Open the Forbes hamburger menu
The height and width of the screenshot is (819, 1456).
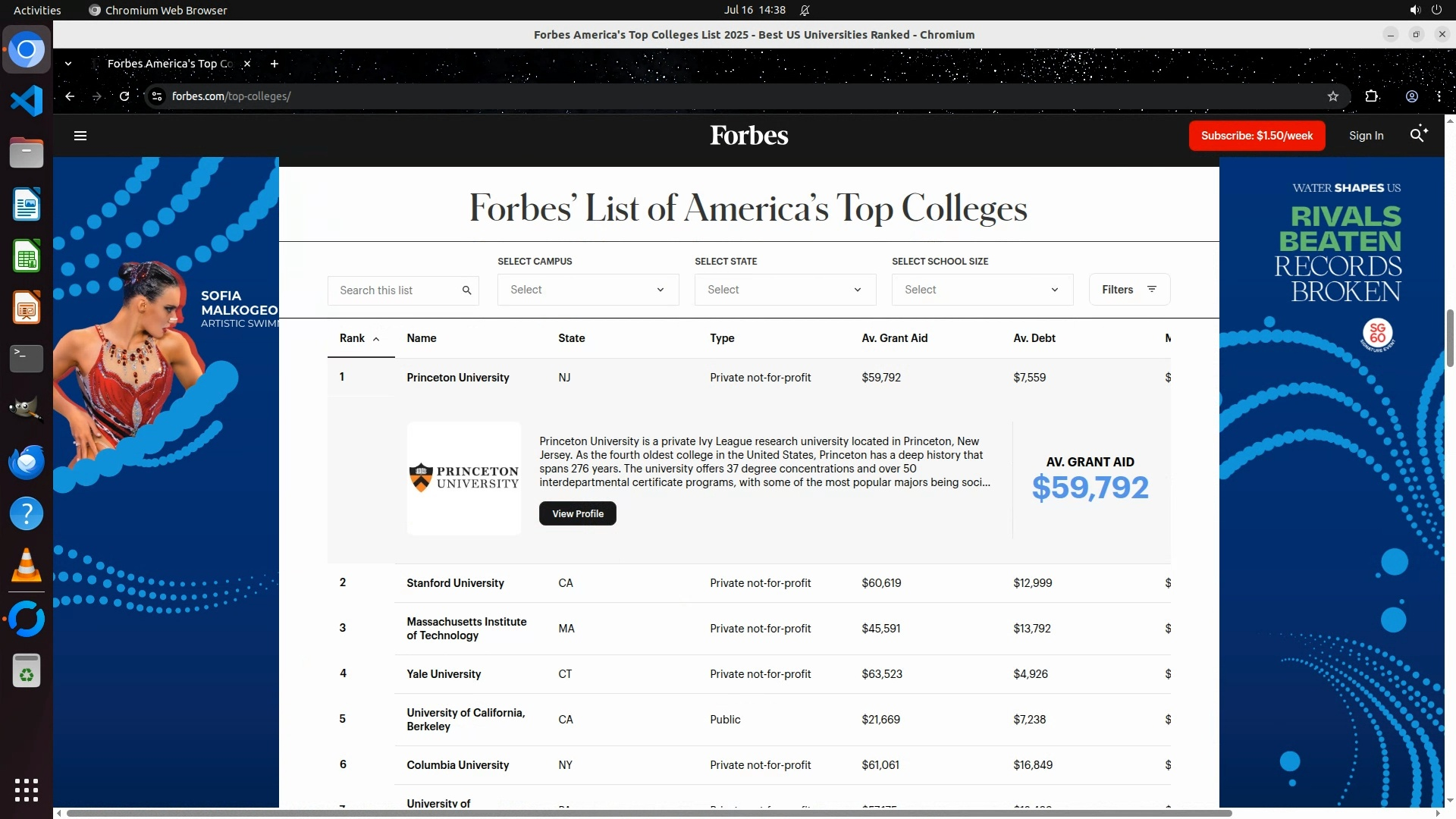[x=80, y=136]
